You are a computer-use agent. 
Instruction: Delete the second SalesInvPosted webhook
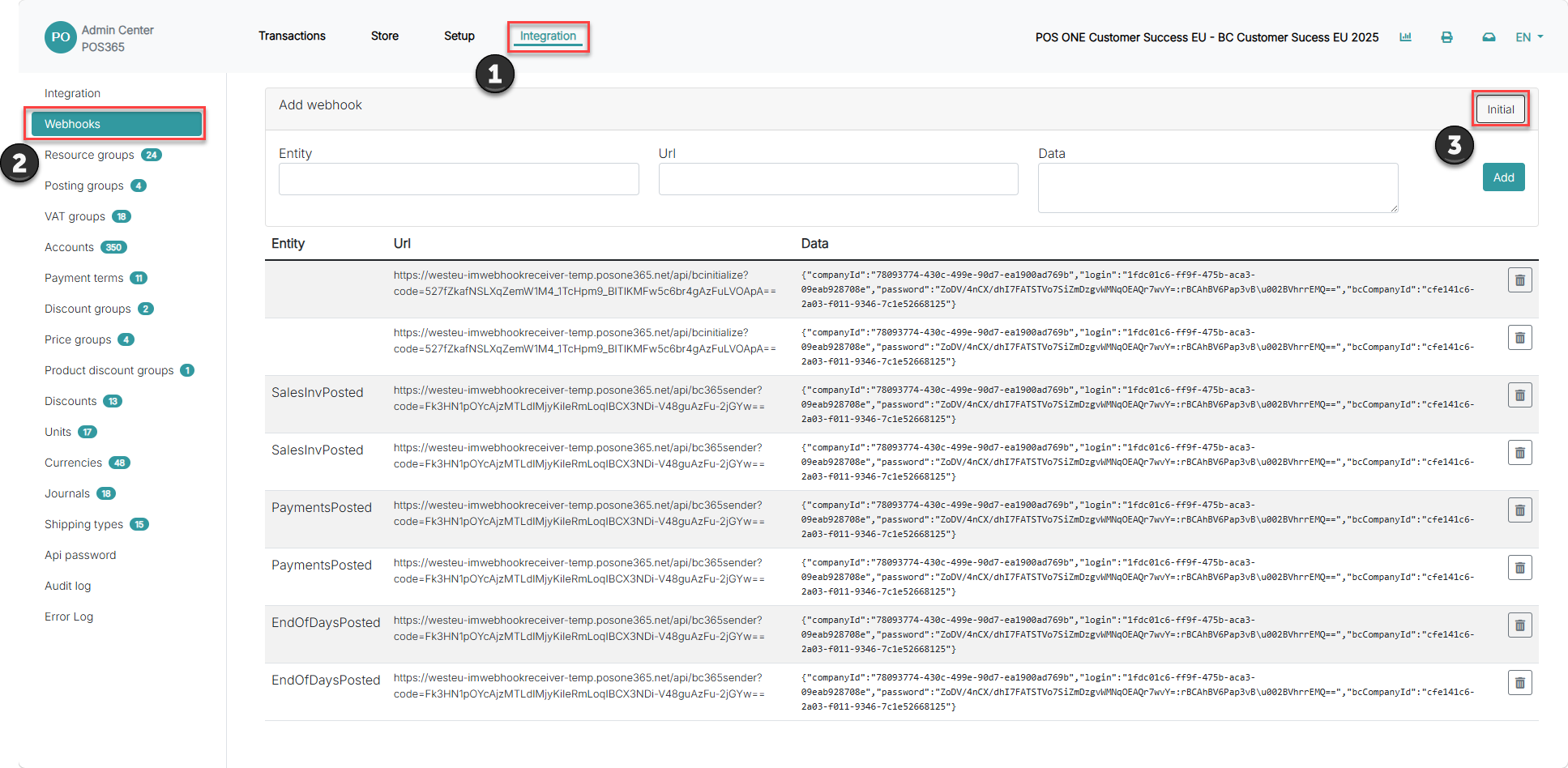pyautogui.click(x=1519, y=453)
